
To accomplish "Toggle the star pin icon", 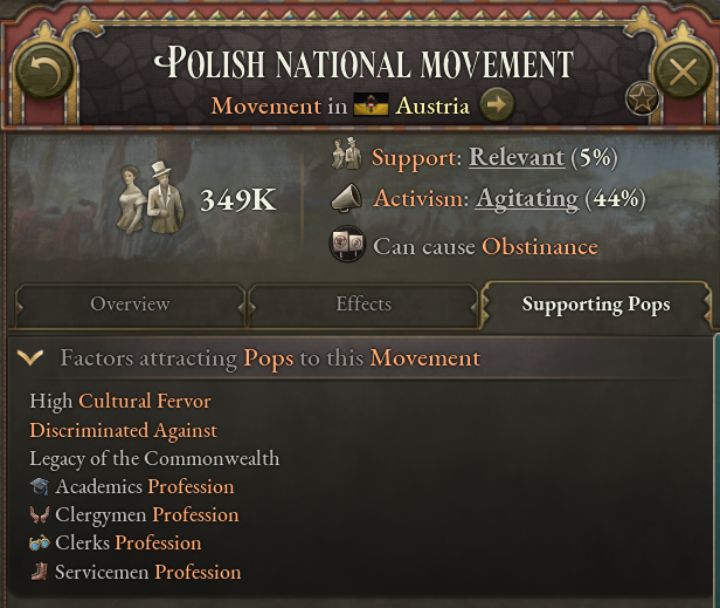I will tap(641, 98).
